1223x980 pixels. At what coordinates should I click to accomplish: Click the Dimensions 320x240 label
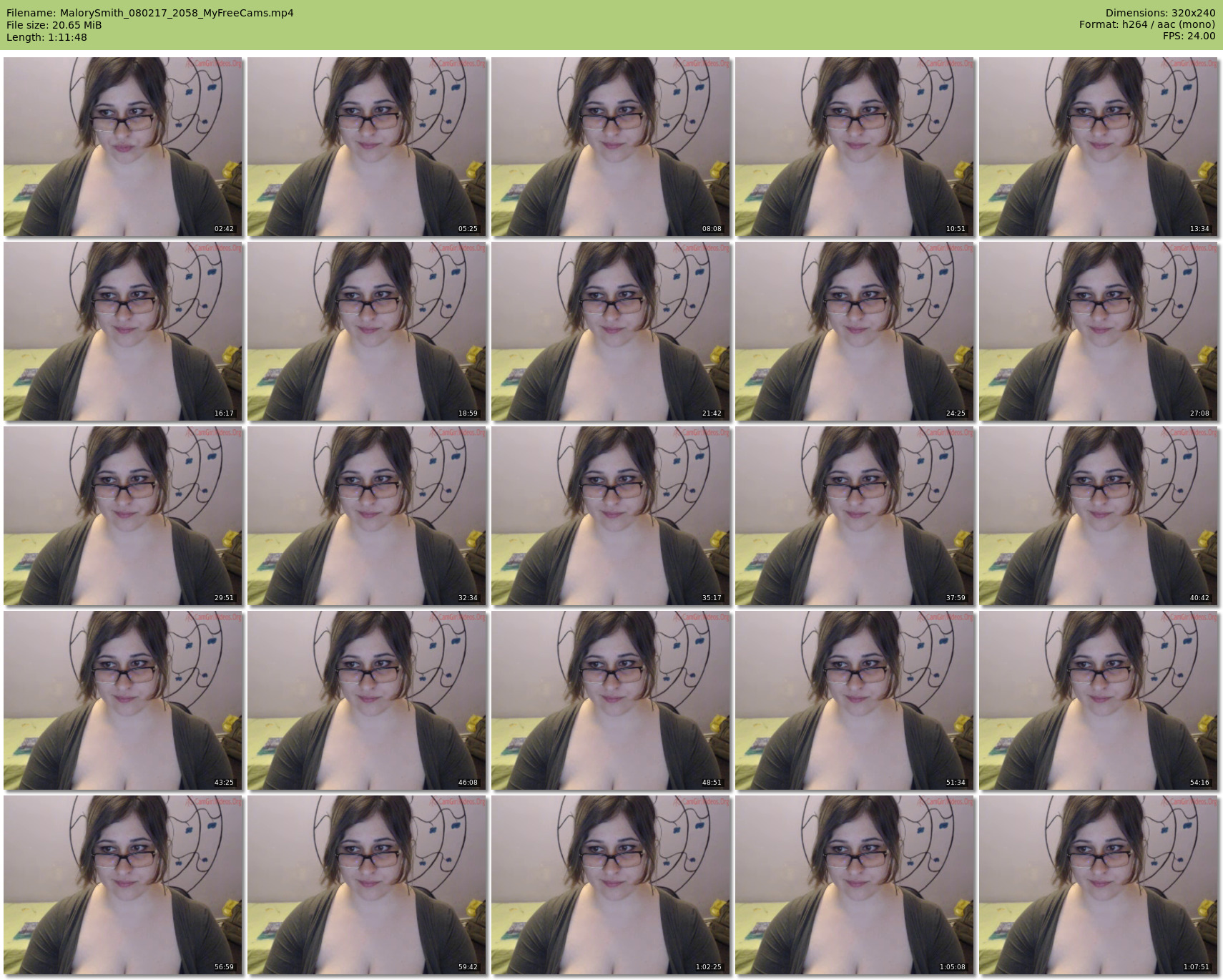(x=1160, y=13)
